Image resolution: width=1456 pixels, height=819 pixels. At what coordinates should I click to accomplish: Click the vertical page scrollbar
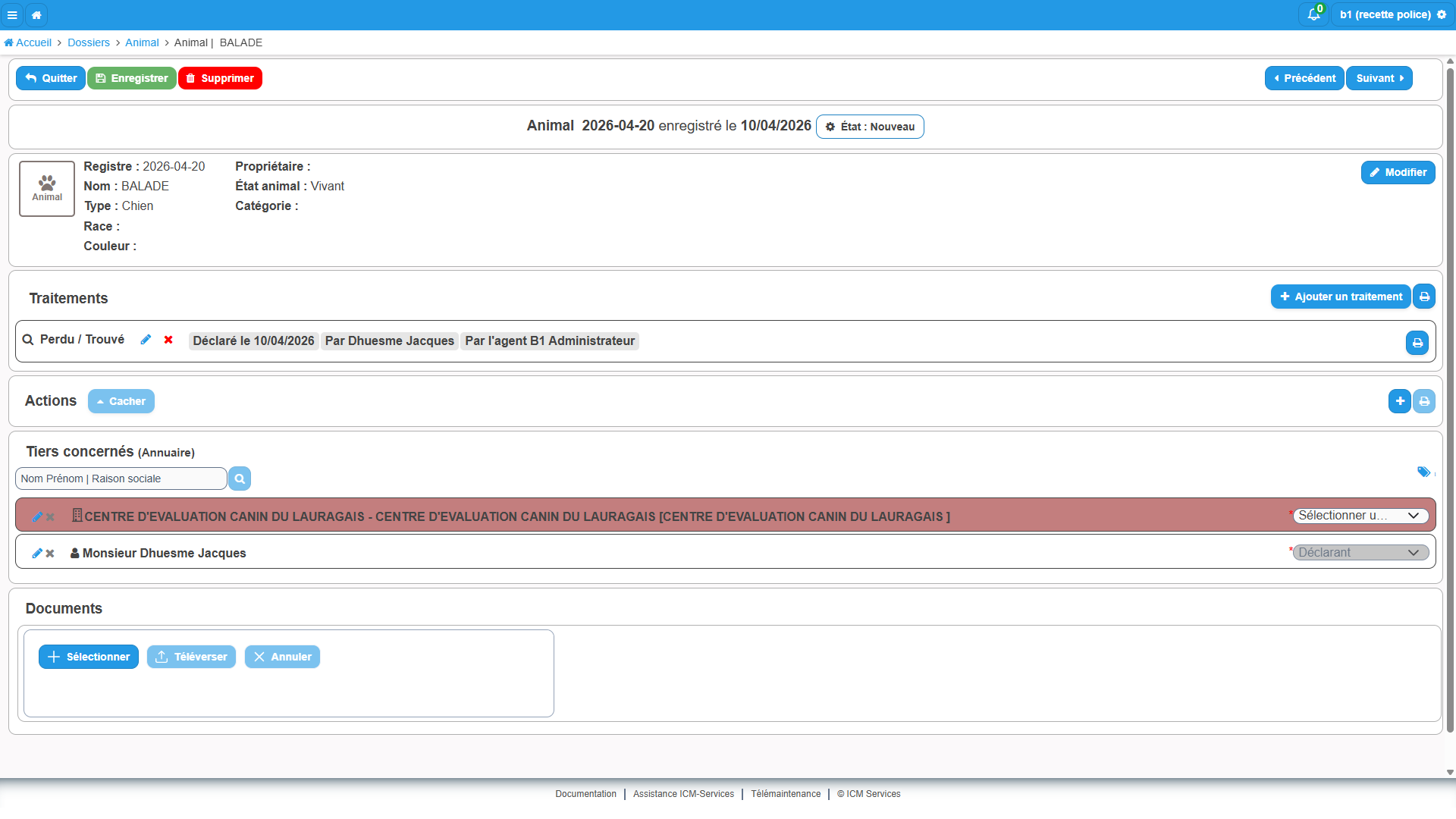point(1450,400)
